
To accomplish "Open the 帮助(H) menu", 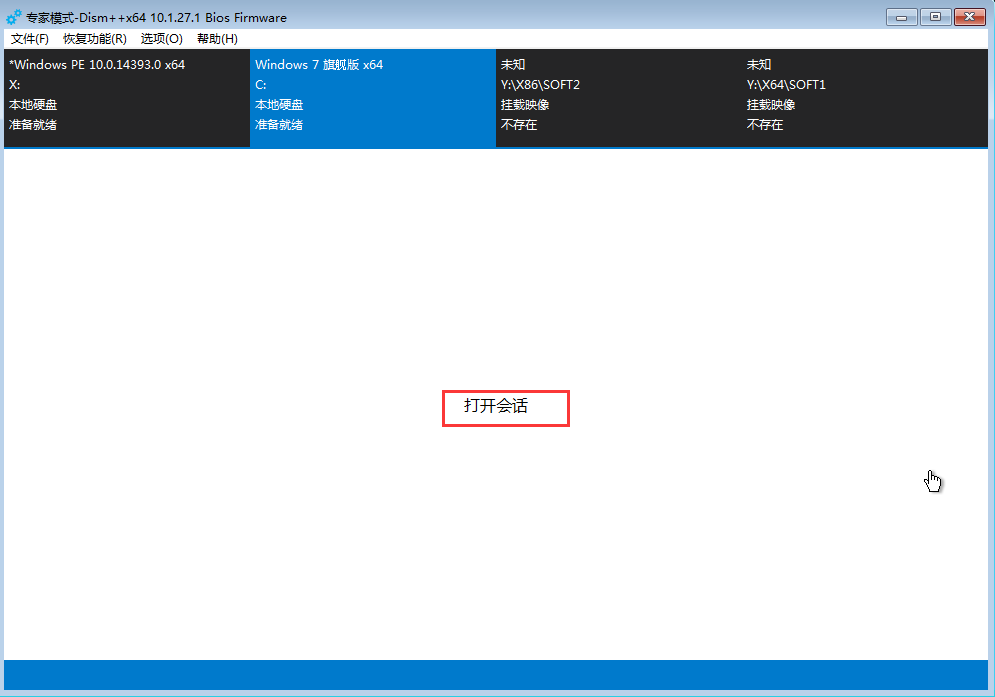I will pyautogui.click(x=217, y=39).
